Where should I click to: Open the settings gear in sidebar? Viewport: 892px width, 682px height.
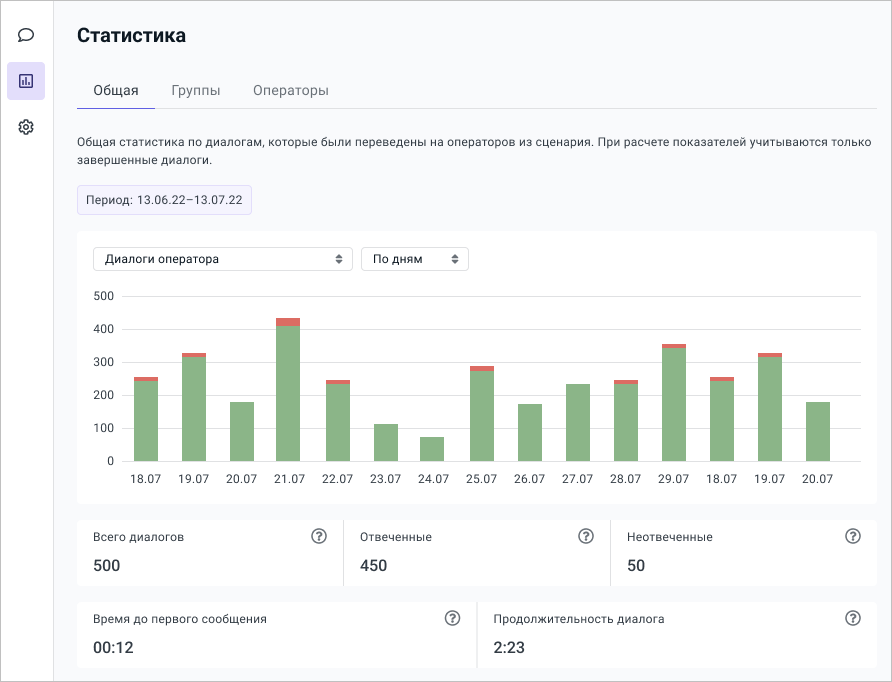[26, 127]
